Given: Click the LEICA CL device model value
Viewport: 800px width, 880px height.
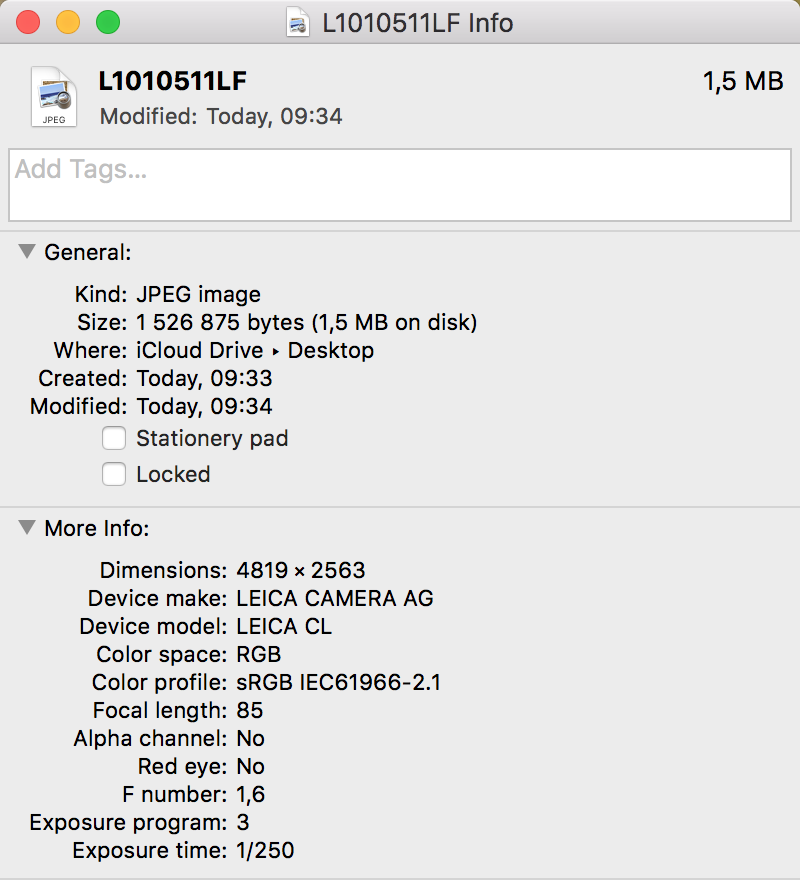Looking at the screenshot, I should [284, 627].
